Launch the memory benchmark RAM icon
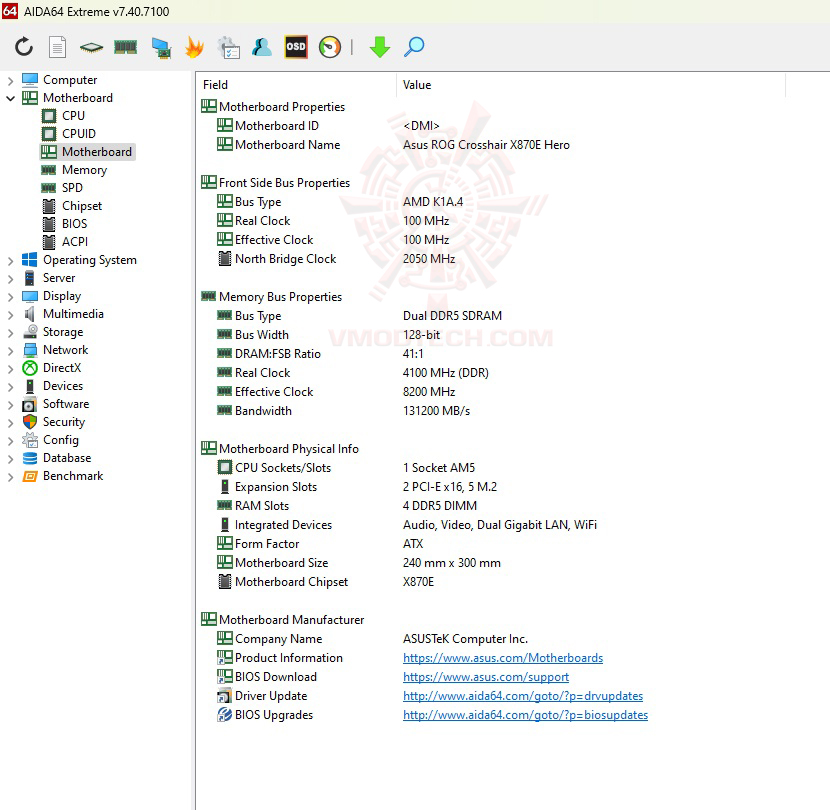 [125, 47]
